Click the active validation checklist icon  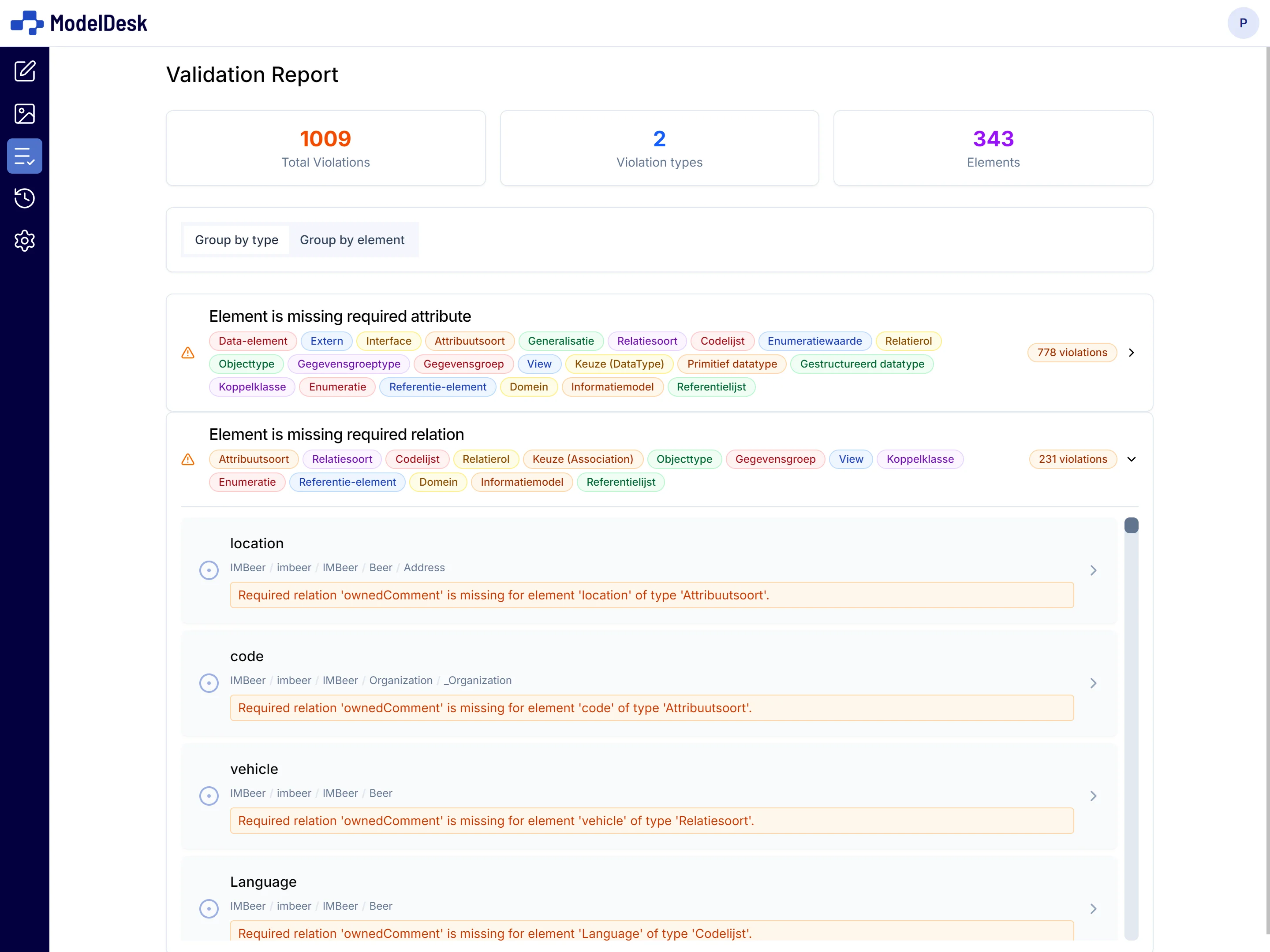coord(25,156)
